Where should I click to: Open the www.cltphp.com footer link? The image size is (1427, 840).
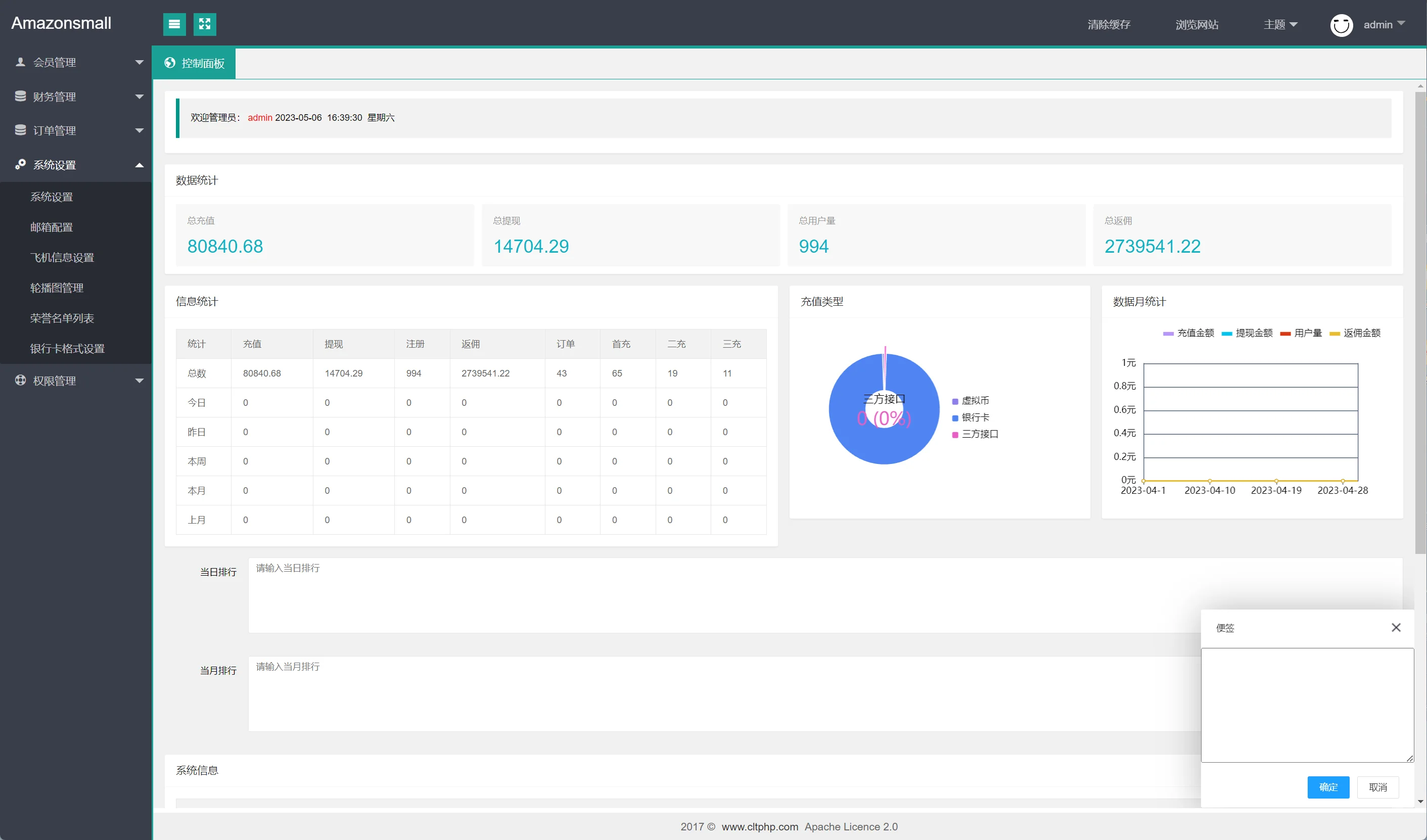tap(759, 826)
